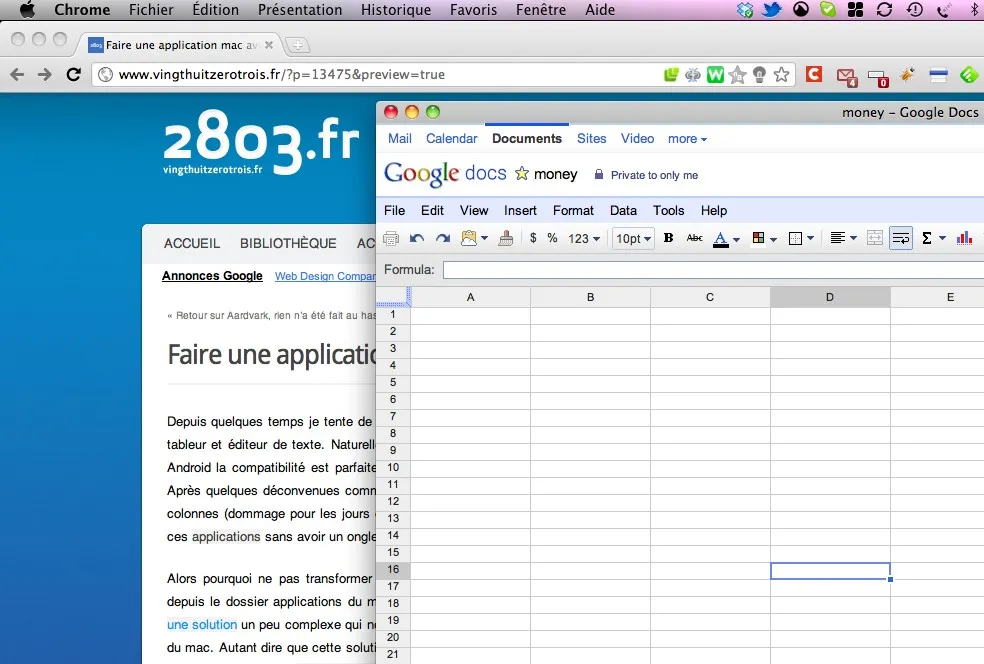Open the Sites link in Google bar
The height and width of the screenshot is (664, 984).
coord(592,139)
